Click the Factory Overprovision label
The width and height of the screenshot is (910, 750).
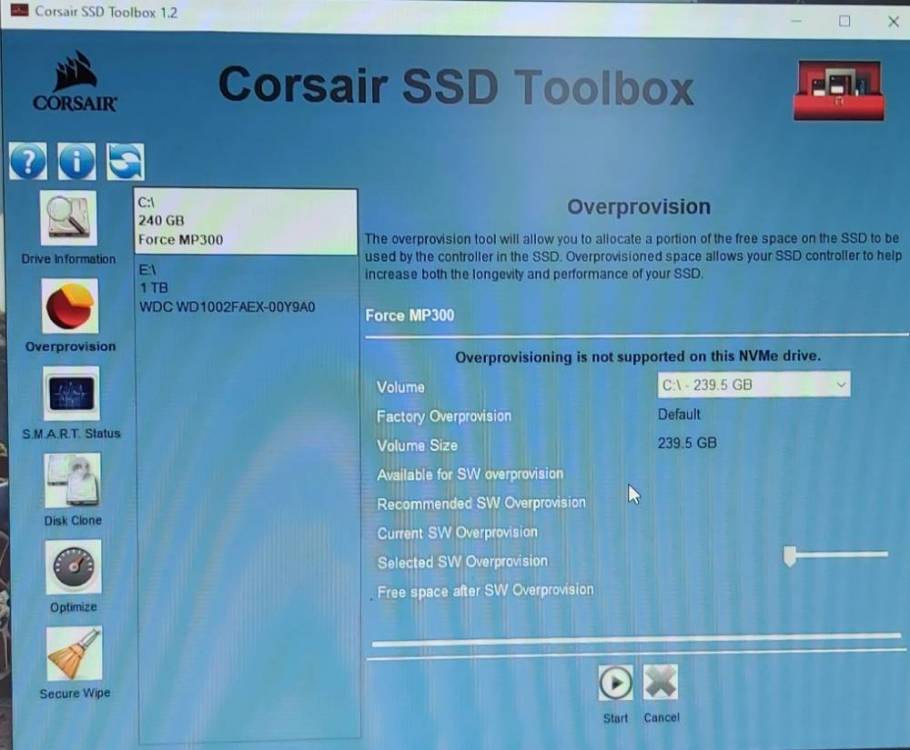[444, 416]
